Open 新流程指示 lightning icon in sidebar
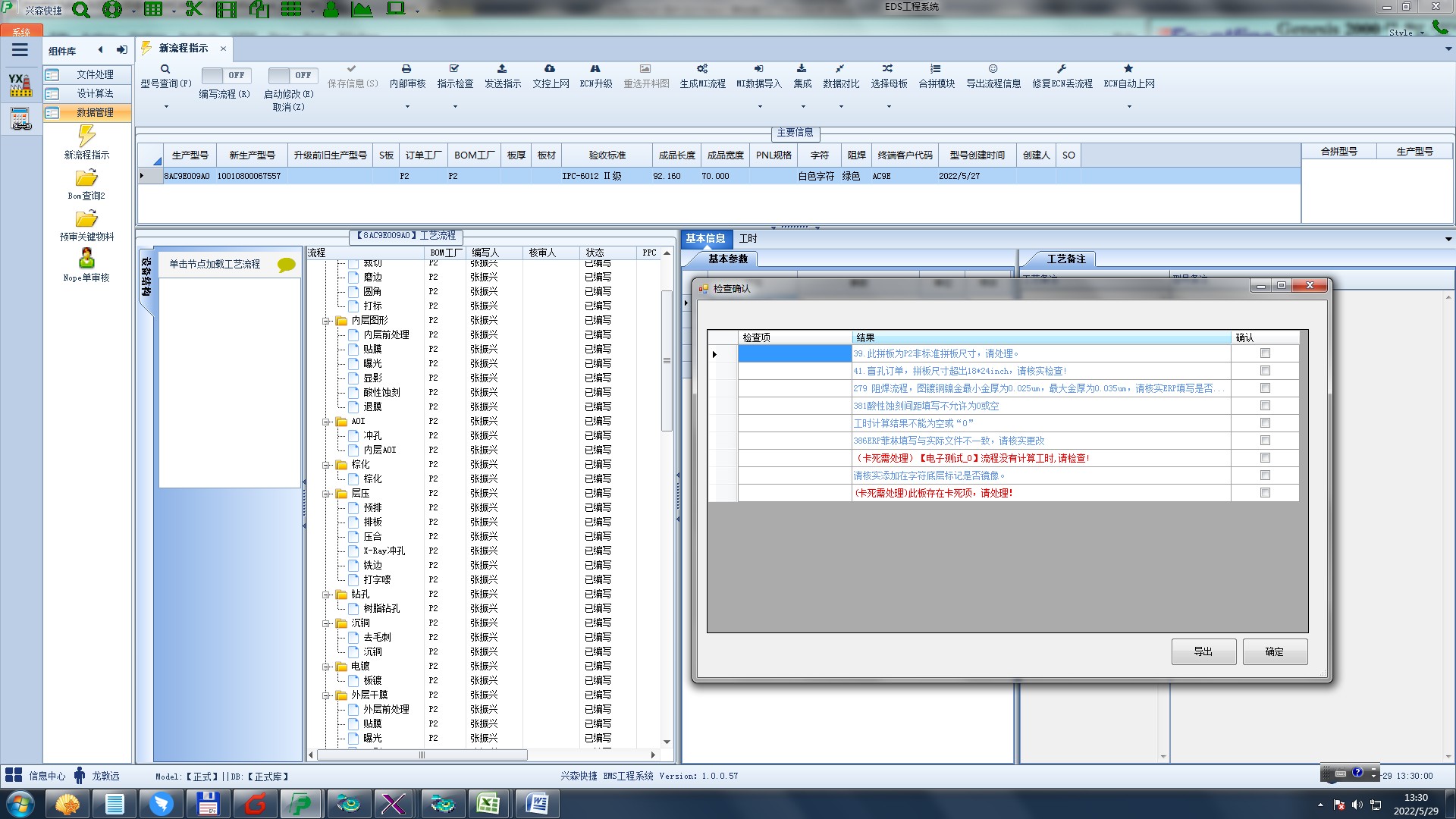 [86, 136]
